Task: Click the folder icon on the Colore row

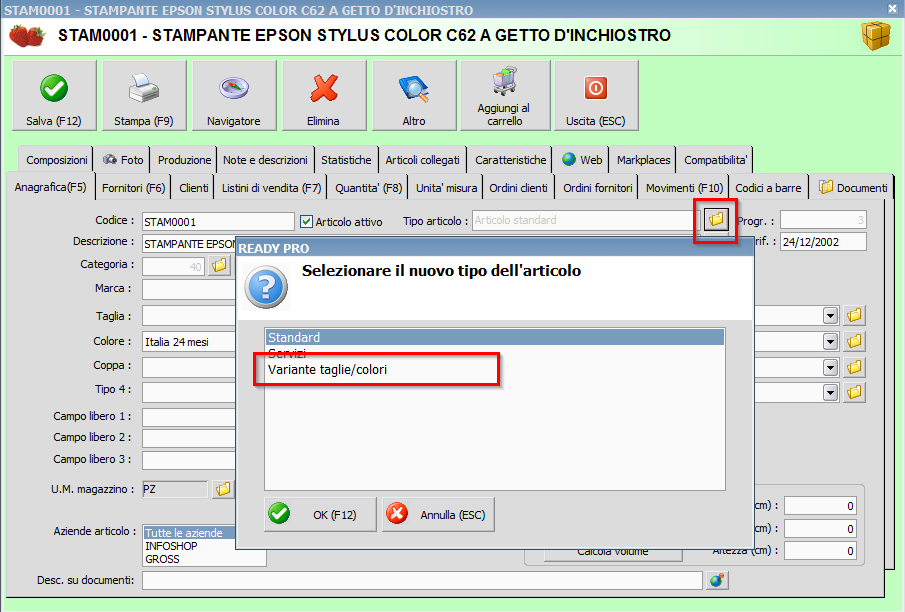Action: click(854, 341)
